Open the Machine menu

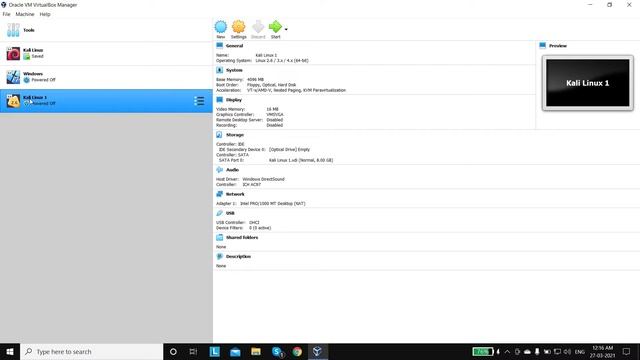[x=25, y=14]
